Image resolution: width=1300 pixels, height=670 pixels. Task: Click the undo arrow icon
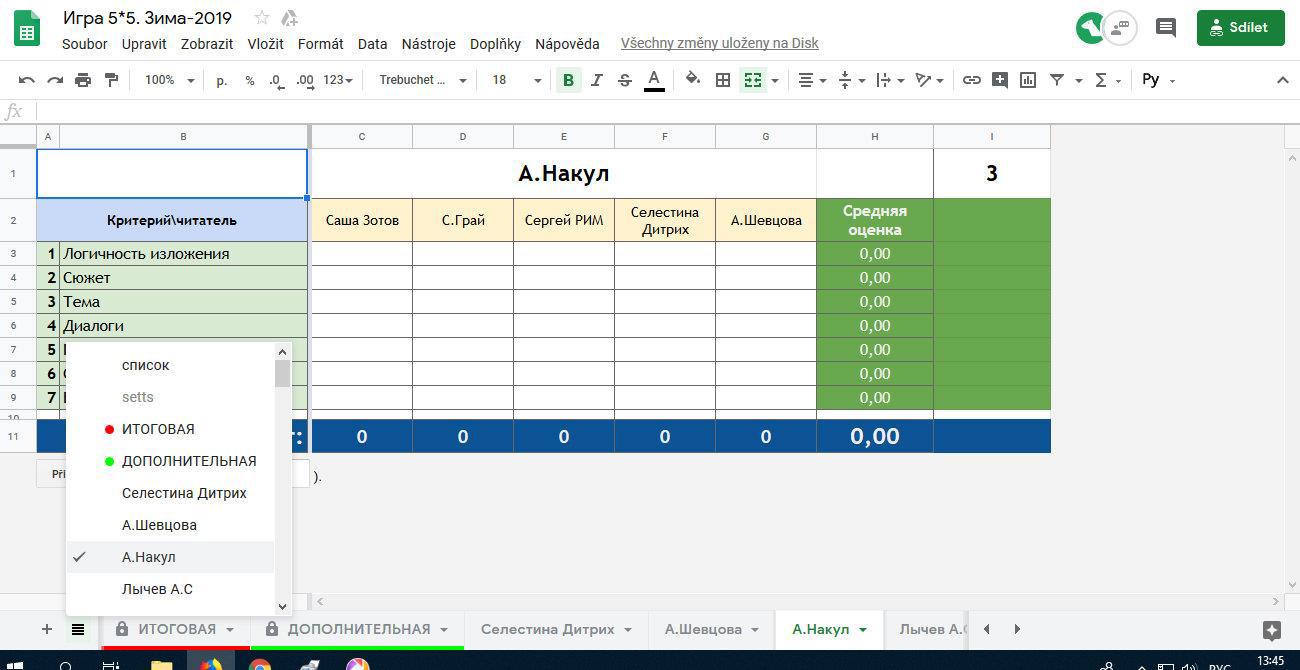[27, 80]
